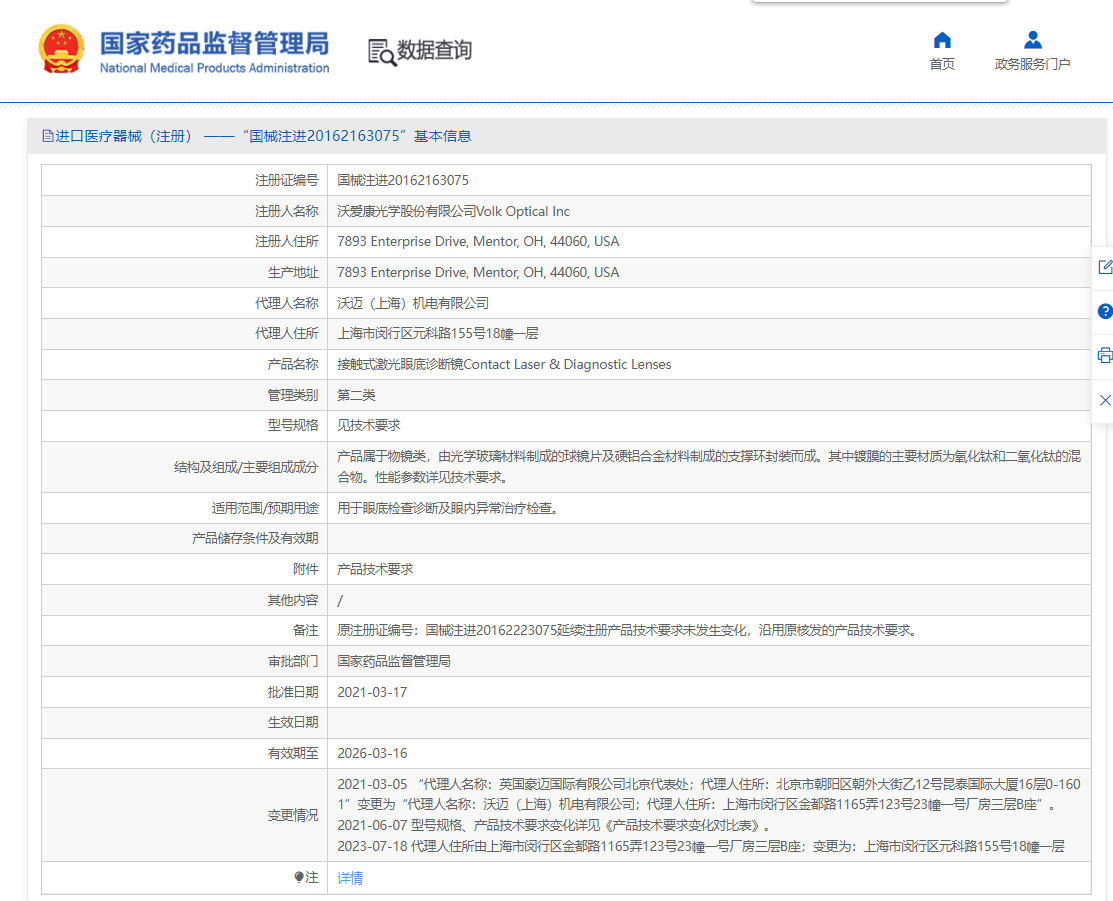Image resolution: width=1113 pixels, height=901 pixels.
Task: Select product name Contact Laser & Diagnostic Lenses
Action: 505,364
